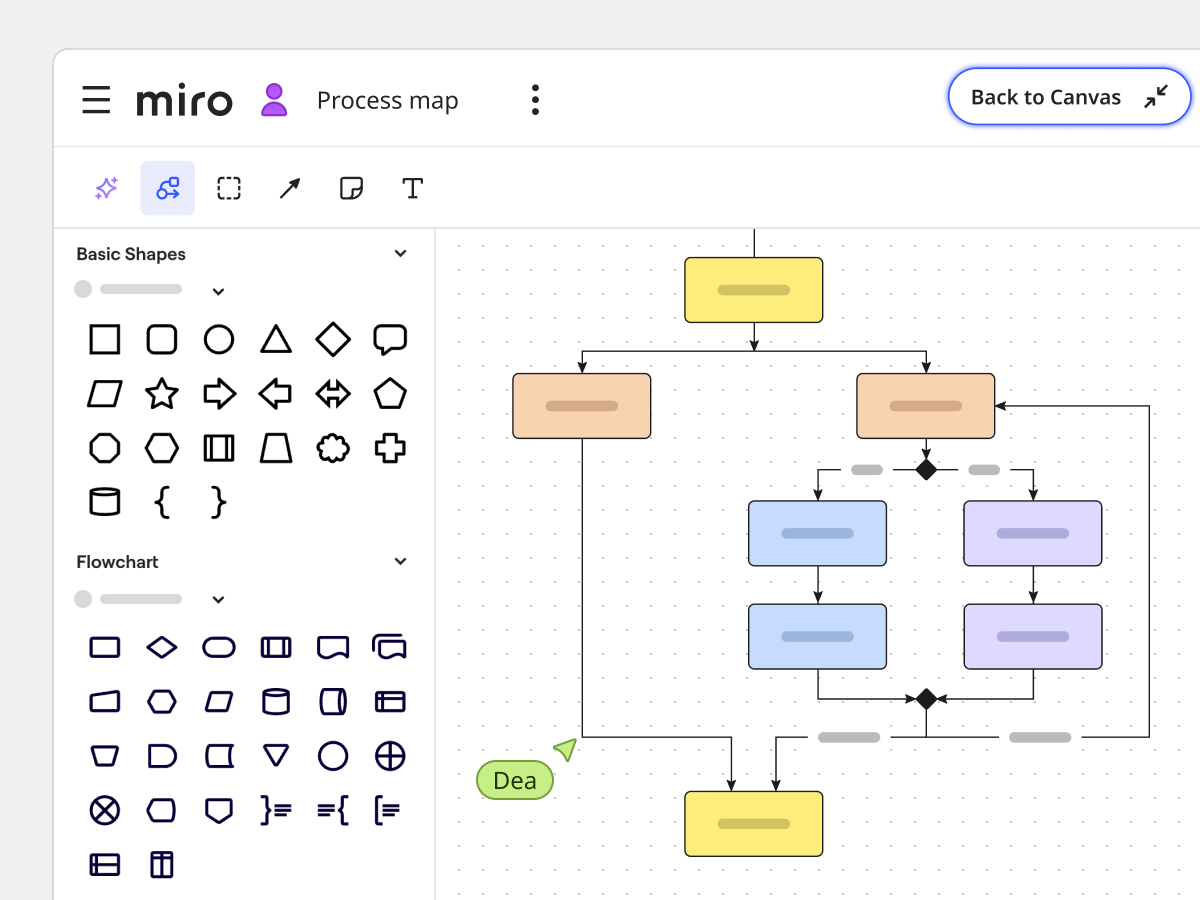
Task: Open the shape size options chevron
Action: [x=218, y=291]
